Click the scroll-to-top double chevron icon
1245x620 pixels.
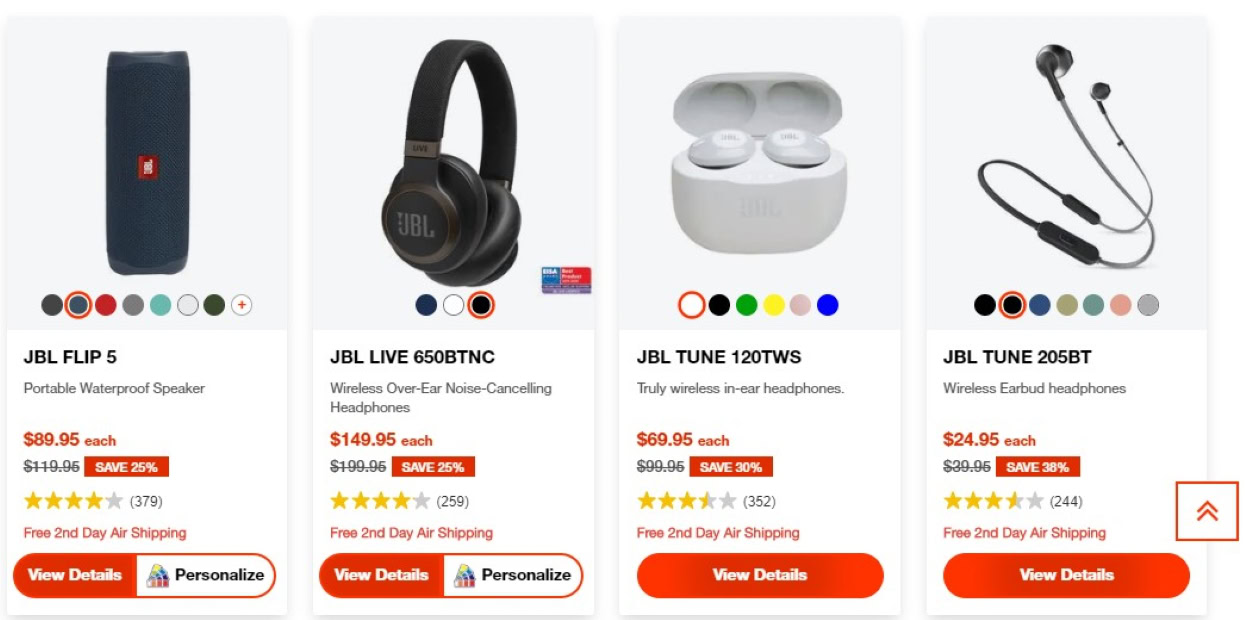tap(1207, 511)
